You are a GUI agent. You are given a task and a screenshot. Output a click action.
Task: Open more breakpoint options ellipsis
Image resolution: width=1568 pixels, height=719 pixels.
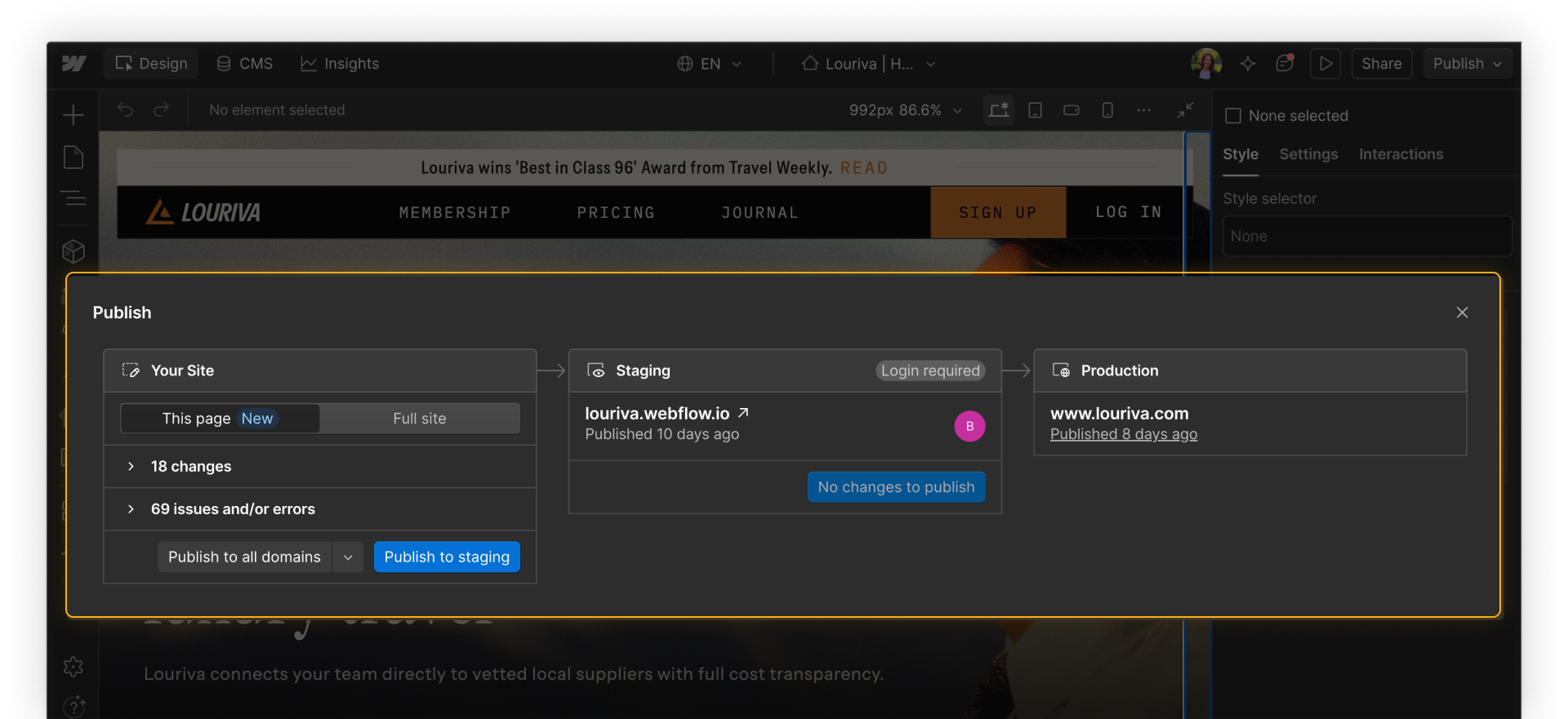coord(1143,110)
